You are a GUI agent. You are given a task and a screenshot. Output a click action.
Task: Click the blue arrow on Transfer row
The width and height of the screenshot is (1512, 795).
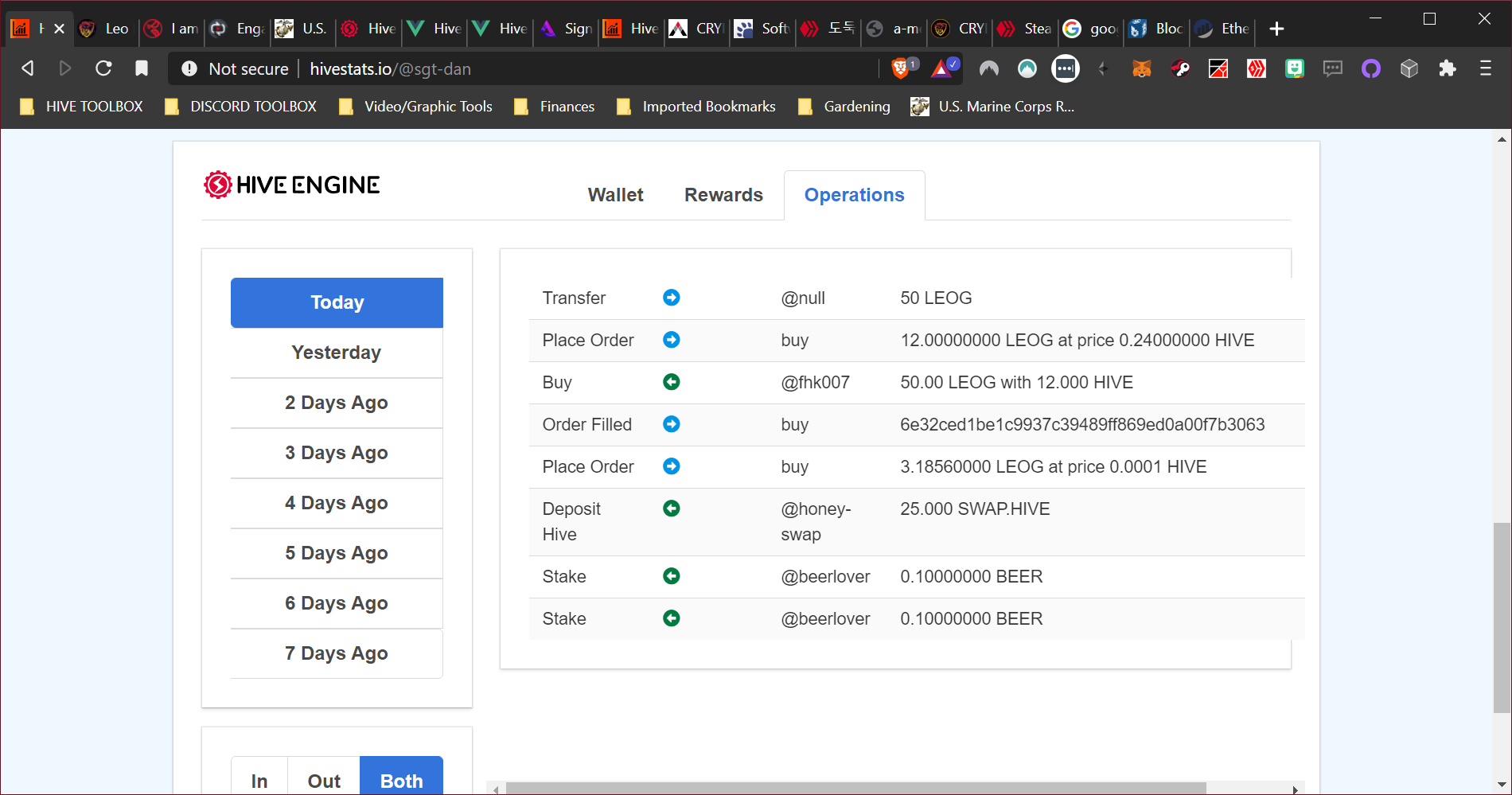click(x=672, y=298)
